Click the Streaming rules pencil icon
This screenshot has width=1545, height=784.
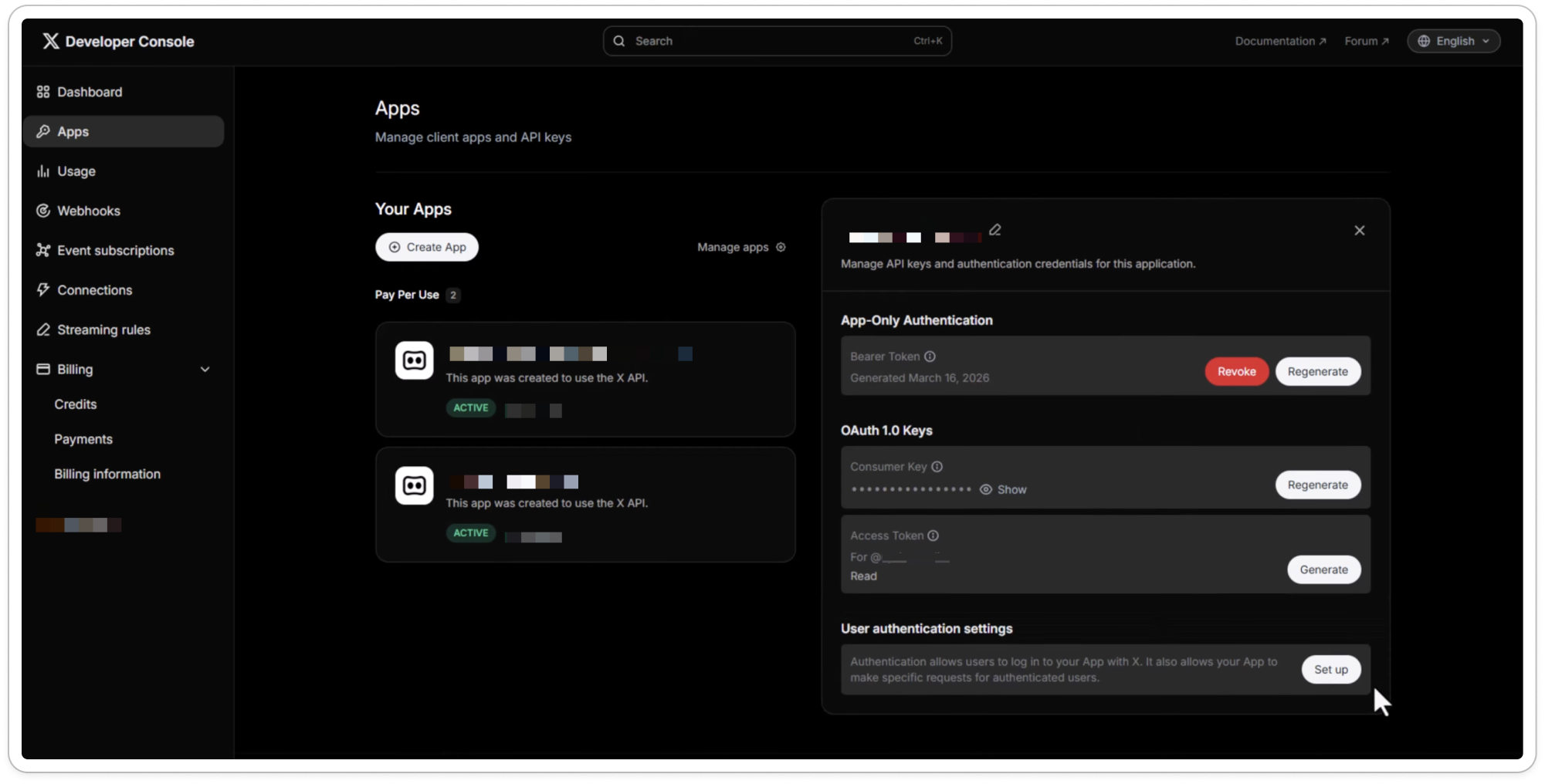pyautogui.click(x=43, y=329)
